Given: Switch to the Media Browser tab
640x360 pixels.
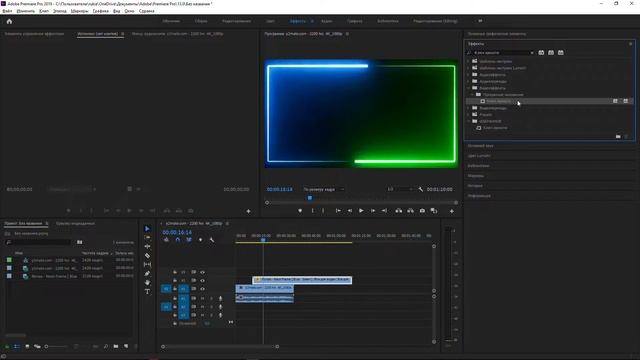Looking at the screenshot, I should [x=75, y=224].
